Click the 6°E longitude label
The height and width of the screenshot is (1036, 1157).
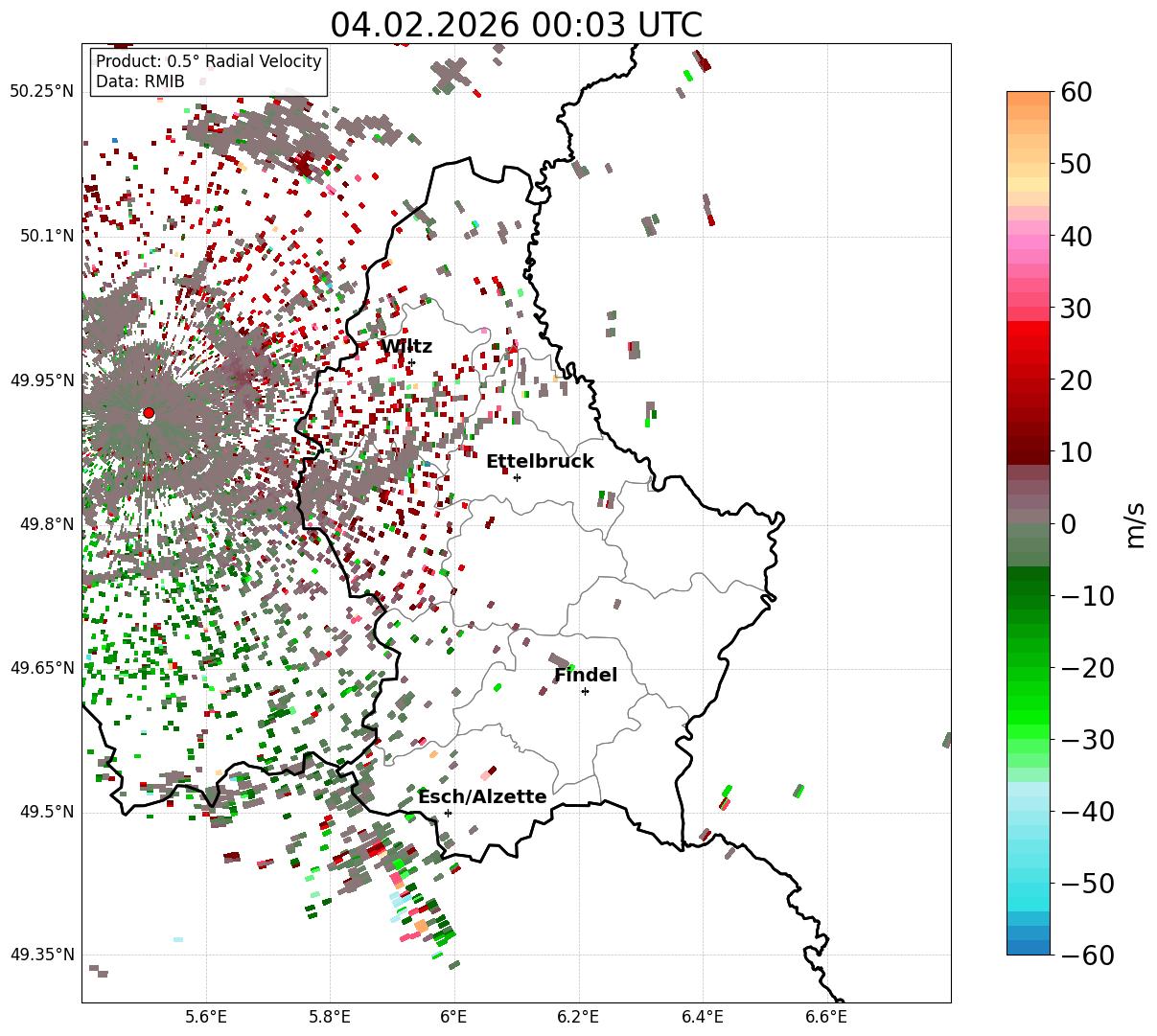click(454, 1017)
